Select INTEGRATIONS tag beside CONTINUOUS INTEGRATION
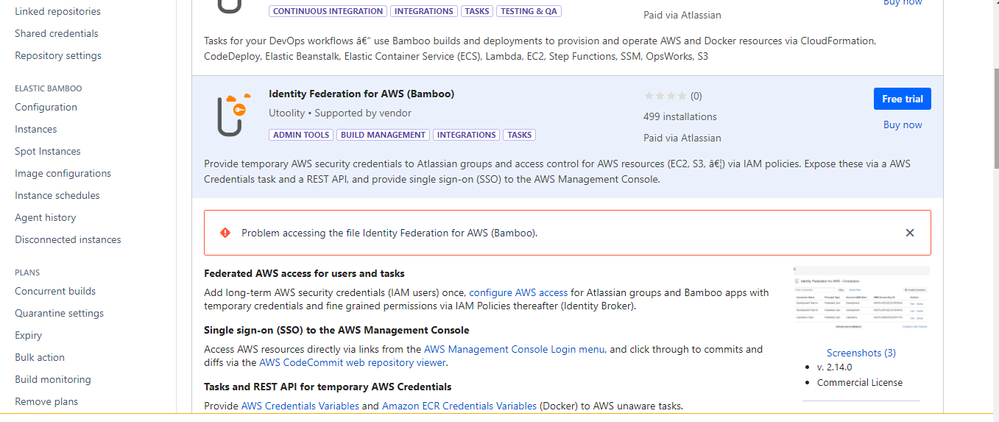999x422 pixels. click(424, 11)
